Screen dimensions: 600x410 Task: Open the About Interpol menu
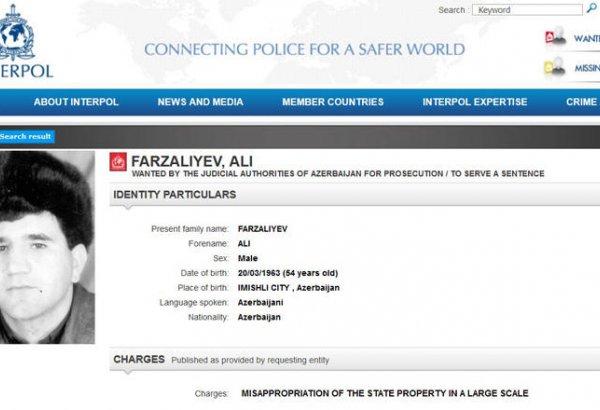tap(76, 102)
